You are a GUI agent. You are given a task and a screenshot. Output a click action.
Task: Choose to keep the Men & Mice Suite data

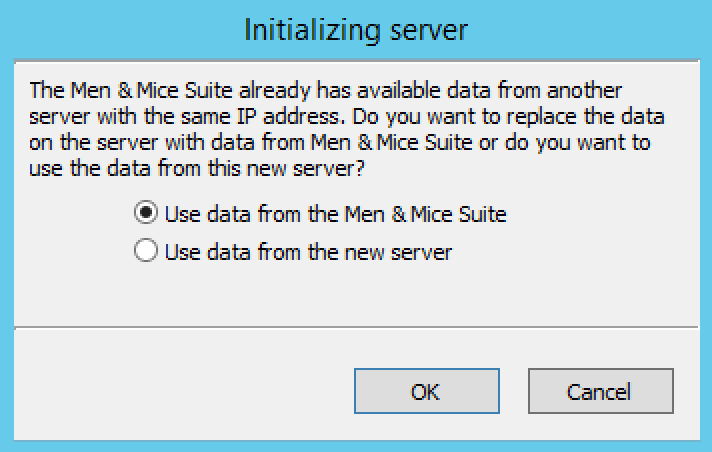[146, 213]
